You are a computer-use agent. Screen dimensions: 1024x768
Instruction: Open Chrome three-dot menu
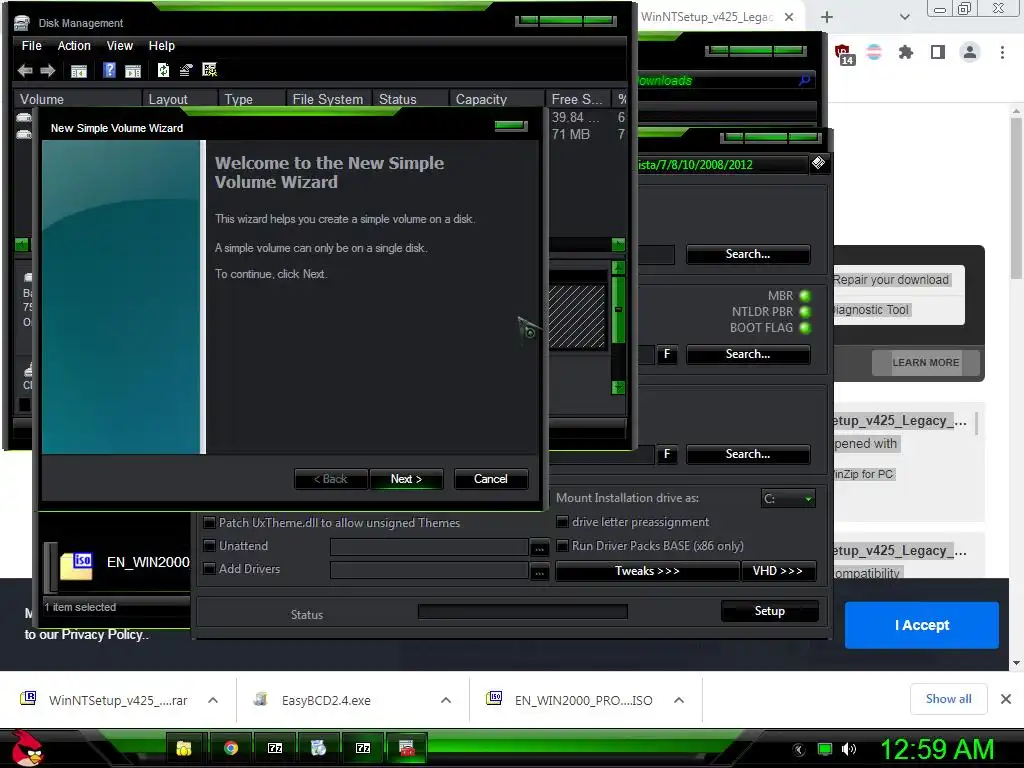pyautogui.click(x=1002, y=52)
